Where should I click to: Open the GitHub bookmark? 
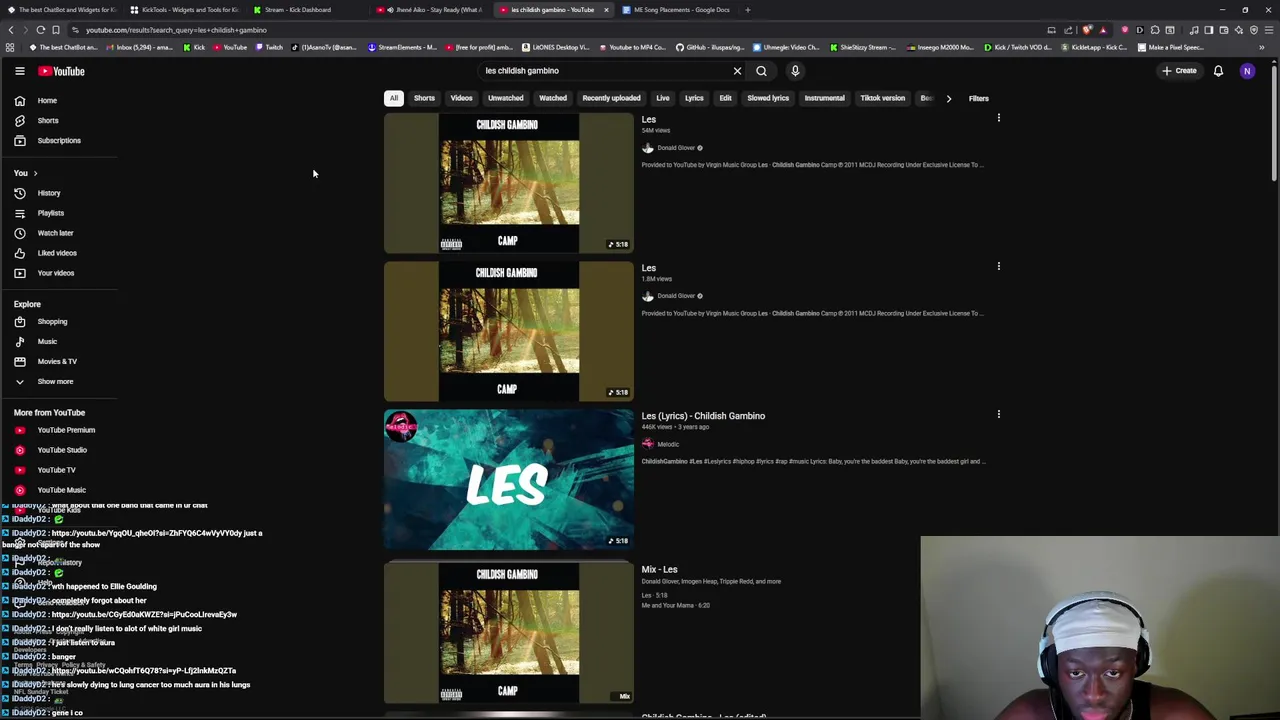coord(709,47)
